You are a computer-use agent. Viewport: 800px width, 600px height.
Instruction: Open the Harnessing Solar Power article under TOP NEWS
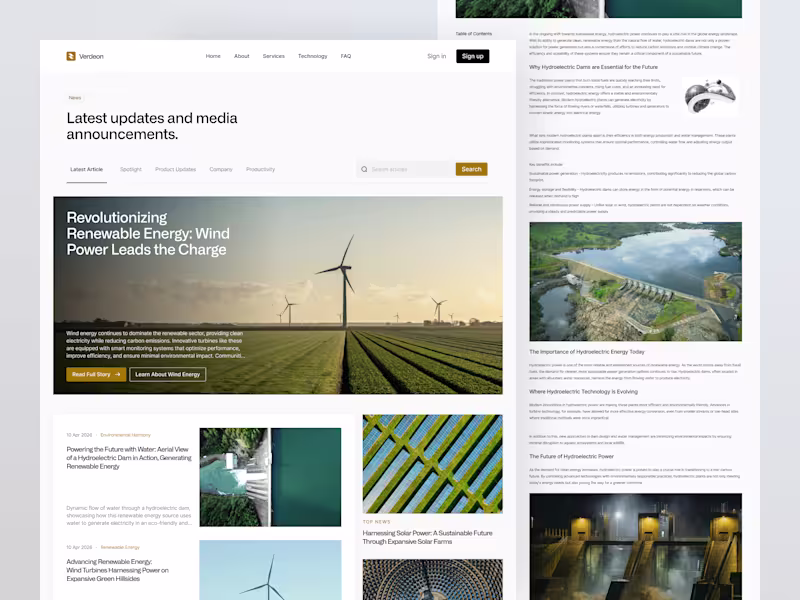click(x=428, y=537)
